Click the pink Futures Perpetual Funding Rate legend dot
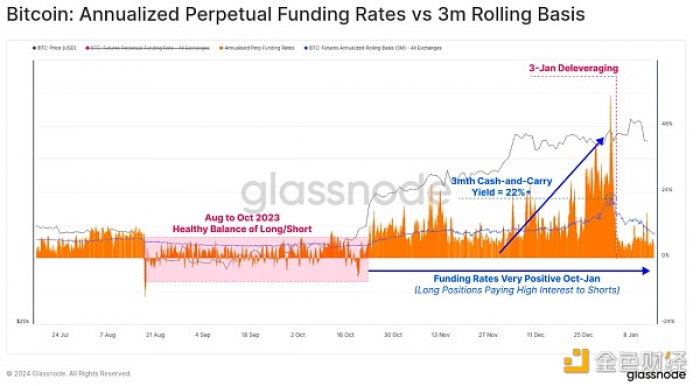 88,48
